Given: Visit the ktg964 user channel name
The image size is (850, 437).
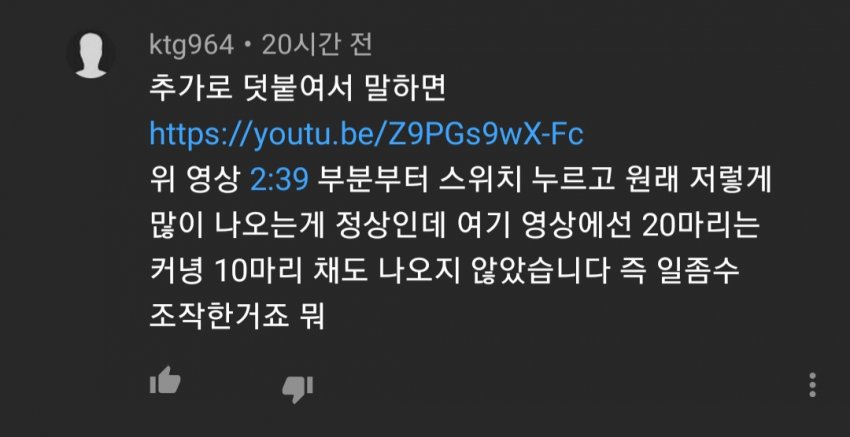Looking at the screenshot, I should coord(191,46).
